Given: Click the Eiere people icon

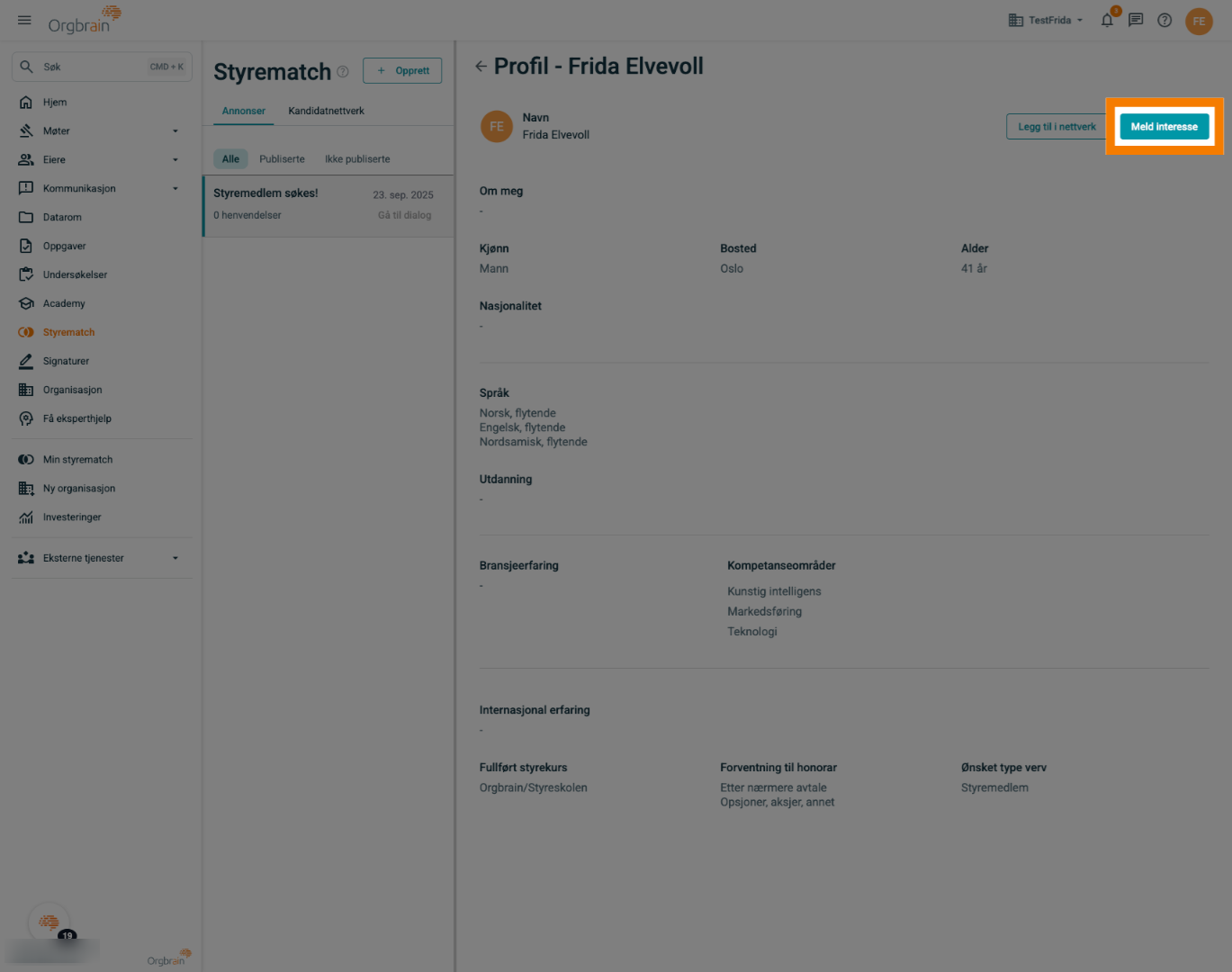Looking at the screenshot, I should pyautogui.click(x=26, y=160).
